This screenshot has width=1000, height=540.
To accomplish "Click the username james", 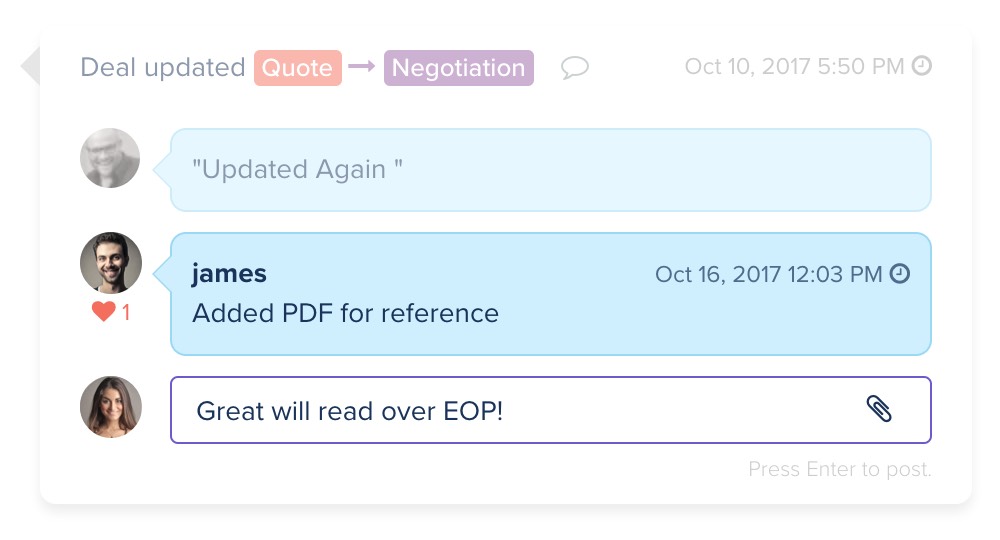I will [x=229, y=274].
